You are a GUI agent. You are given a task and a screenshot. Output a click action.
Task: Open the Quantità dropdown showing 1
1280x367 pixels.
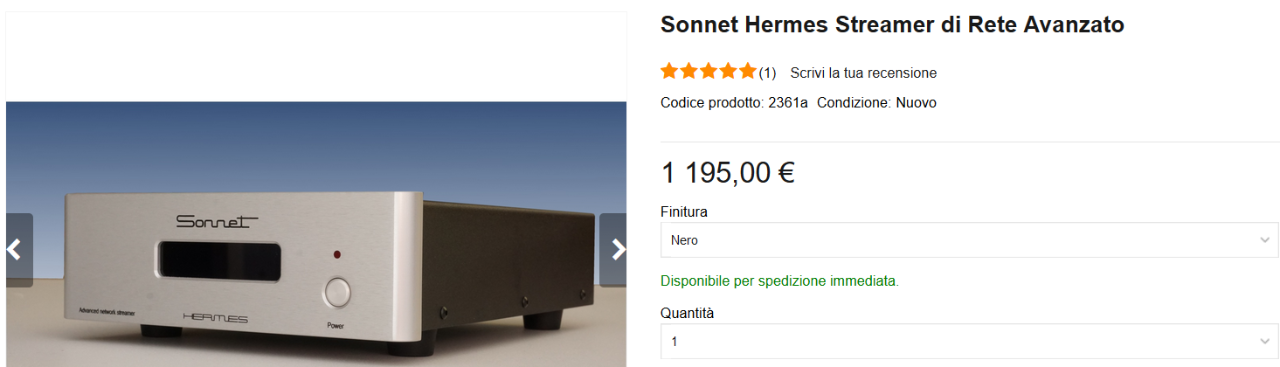969,341
